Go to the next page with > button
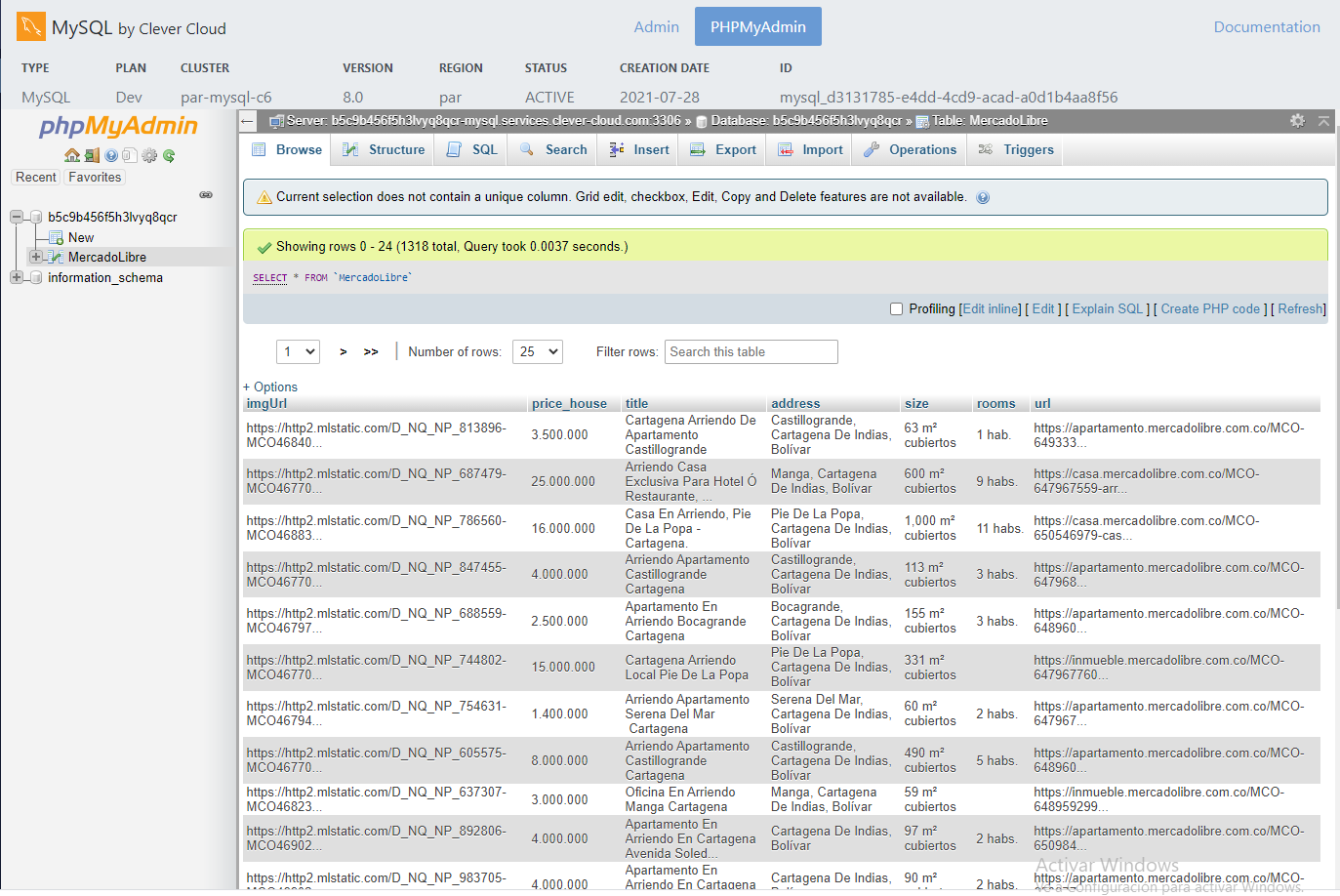The height and width of the screenshot is (896, 1340). pos(344,351)
